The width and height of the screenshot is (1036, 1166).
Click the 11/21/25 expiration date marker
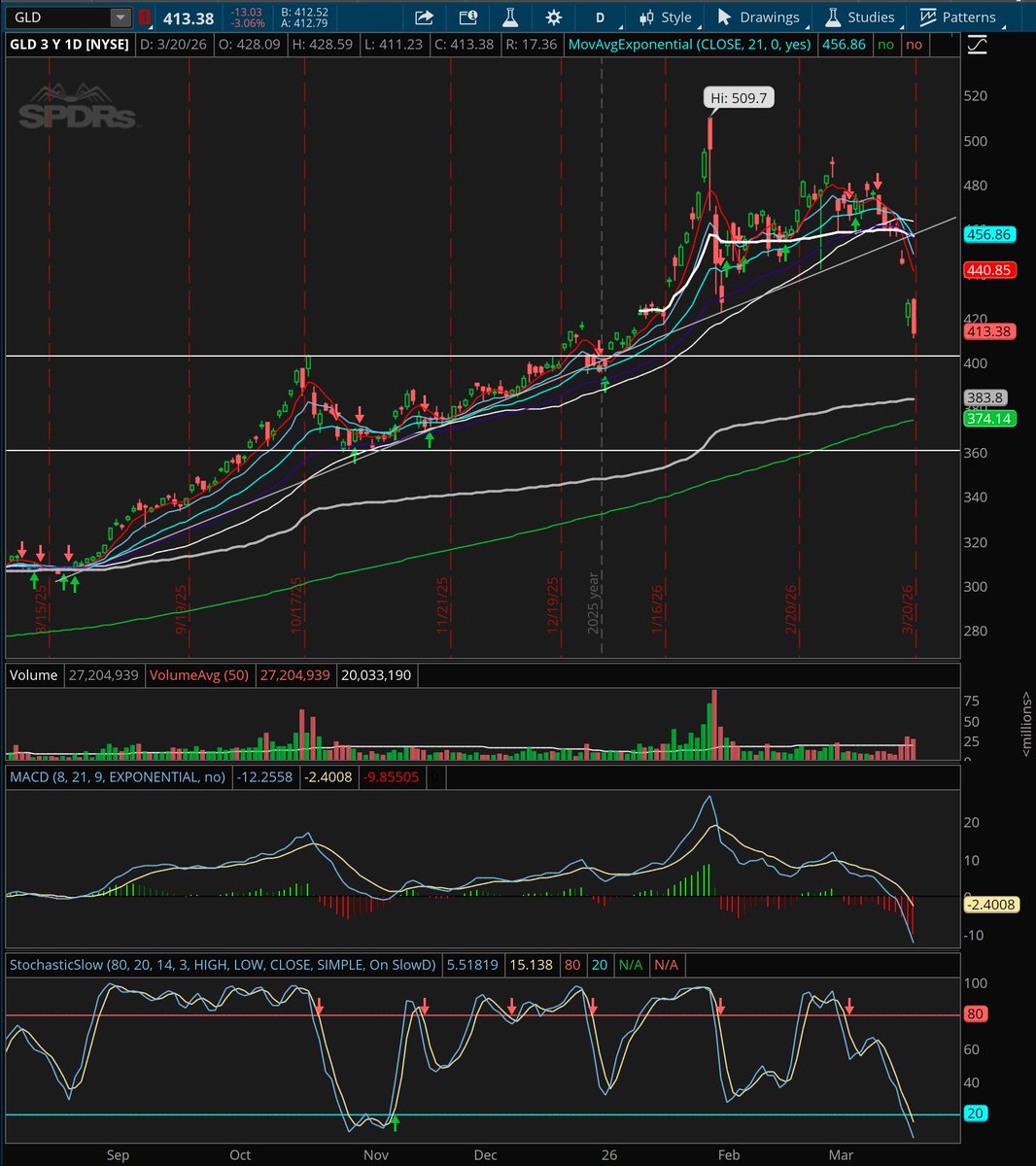coord(442,606)
